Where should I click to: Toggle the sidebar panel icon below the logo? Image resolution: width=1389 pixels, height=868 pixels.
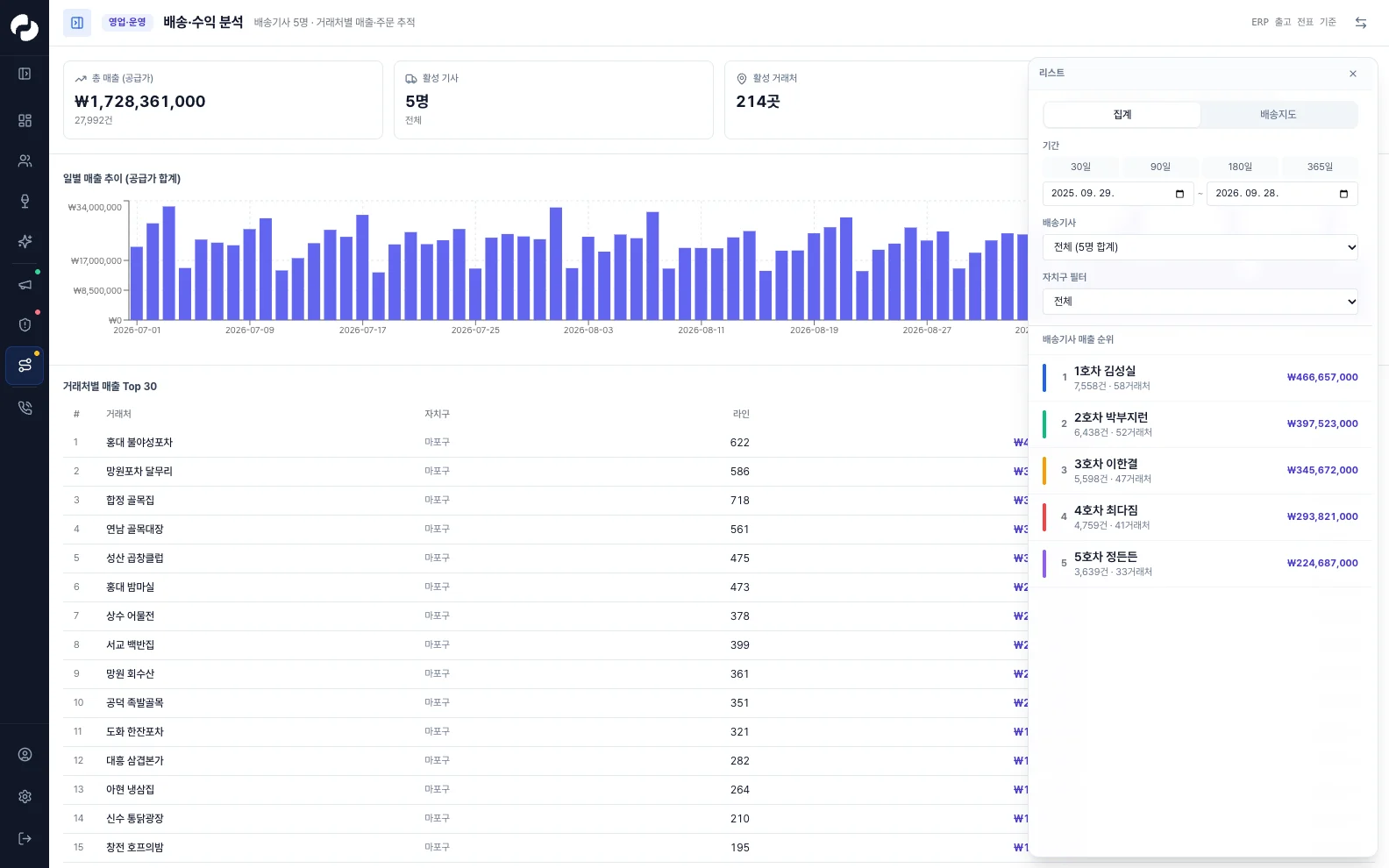coord(25,74)
